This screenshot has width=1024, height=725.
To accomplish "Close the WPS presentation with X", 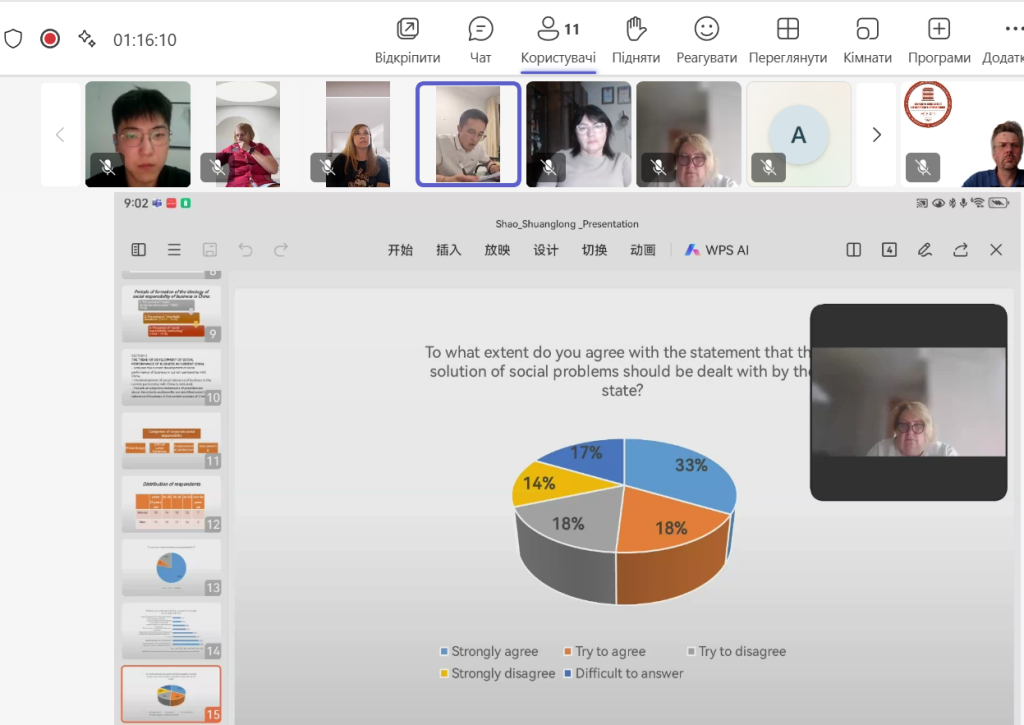I will click(996, 250).
